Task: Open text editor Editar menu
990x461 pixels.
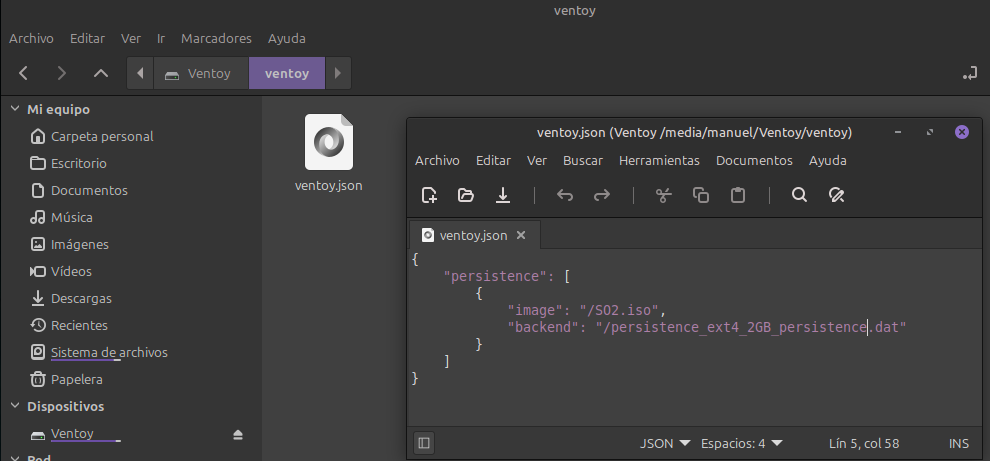Action: [x=493, y=160]
